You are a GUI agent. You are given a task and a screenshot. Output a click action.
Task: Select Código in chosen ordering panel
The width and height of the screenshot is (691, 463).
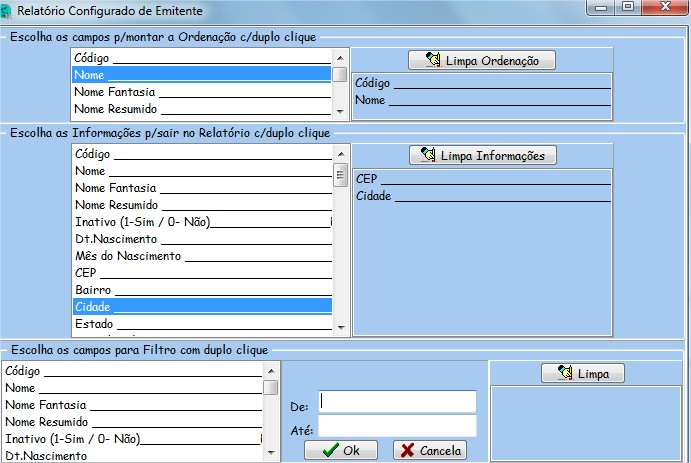pos(482,83)
